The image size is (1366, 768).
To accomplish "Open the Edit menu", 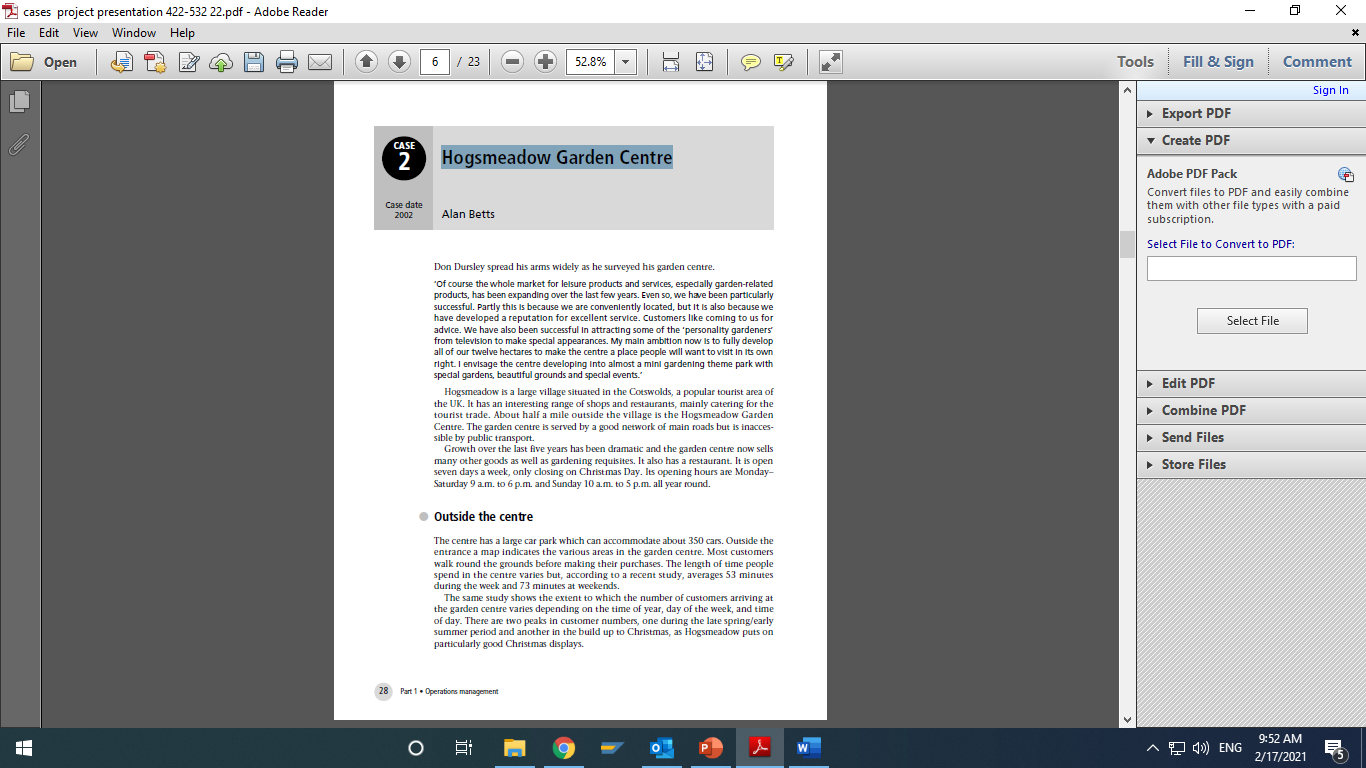I will 49,33.
